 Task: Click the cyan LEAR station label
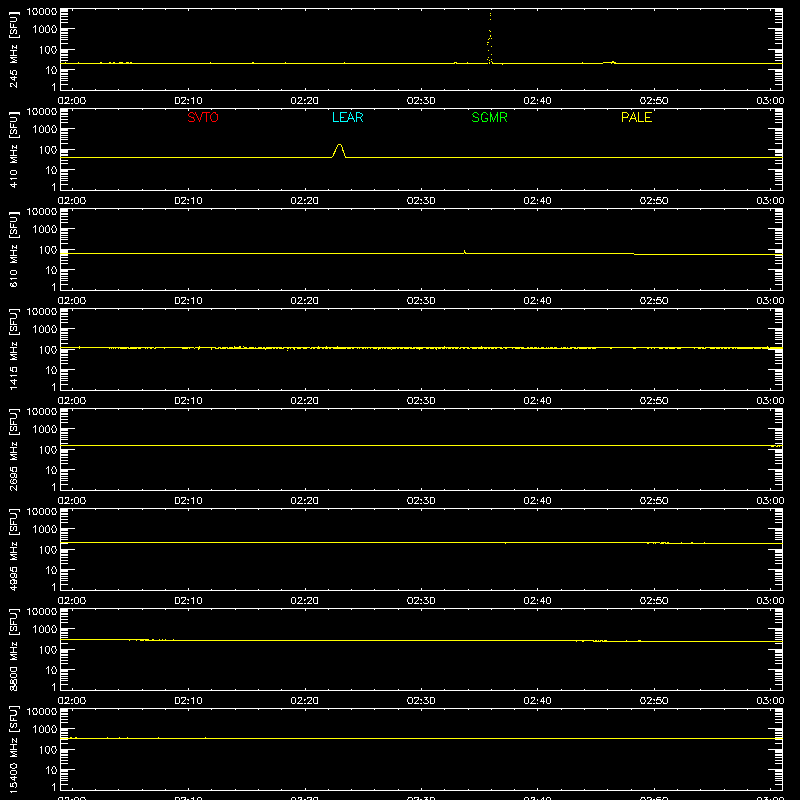point(347,117)
